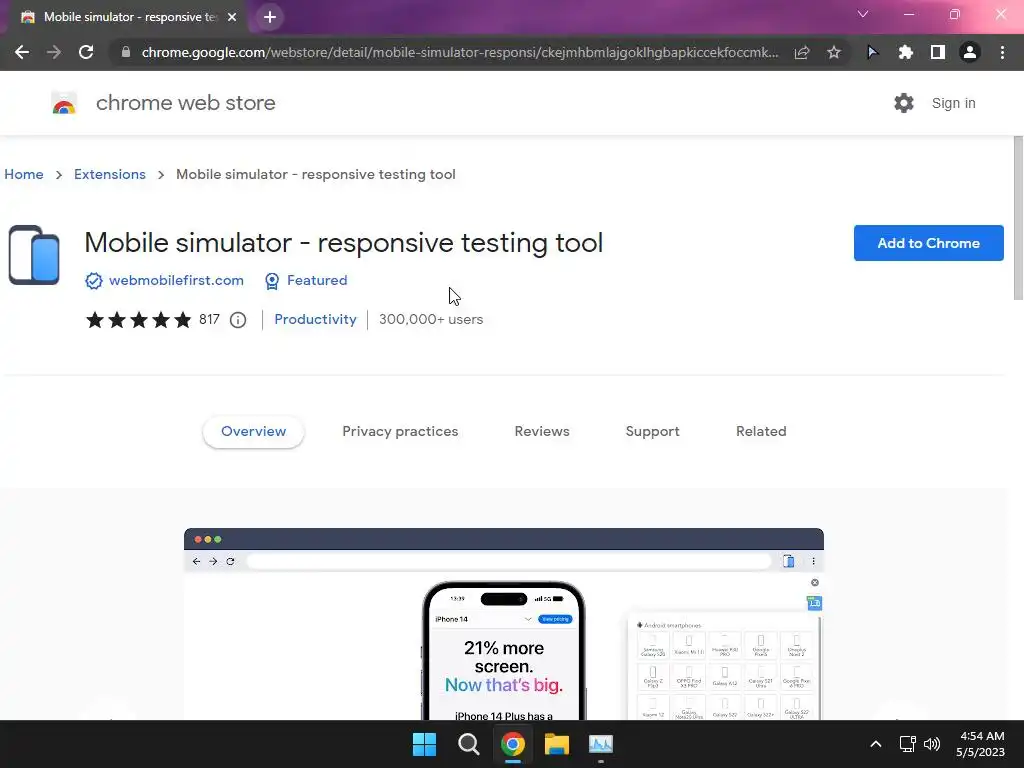Click the Chrome Web Store logo
1024x768 pixels.
tap(64, 103)
